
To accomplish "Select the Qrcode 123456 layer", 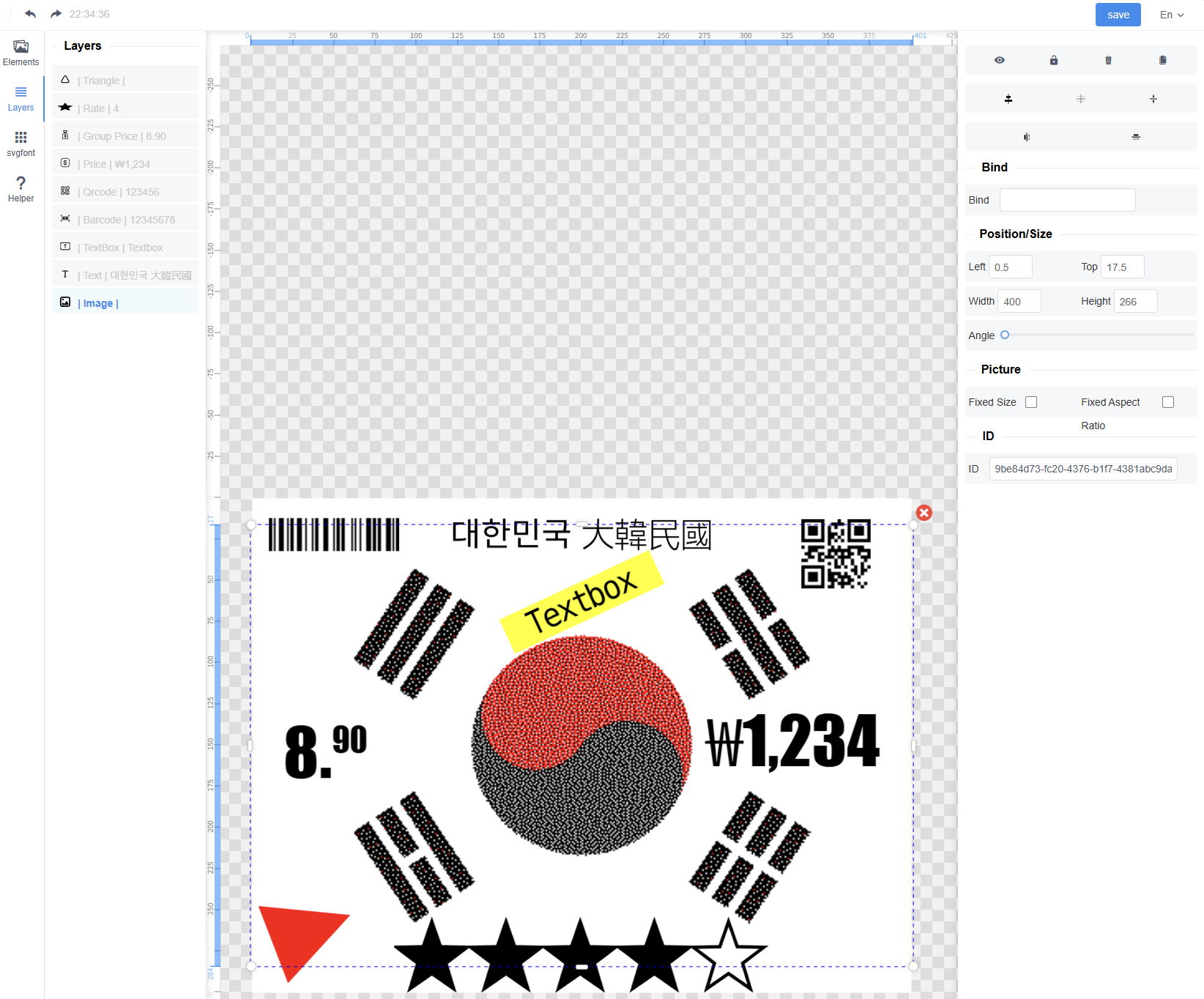I will [125, 191].
